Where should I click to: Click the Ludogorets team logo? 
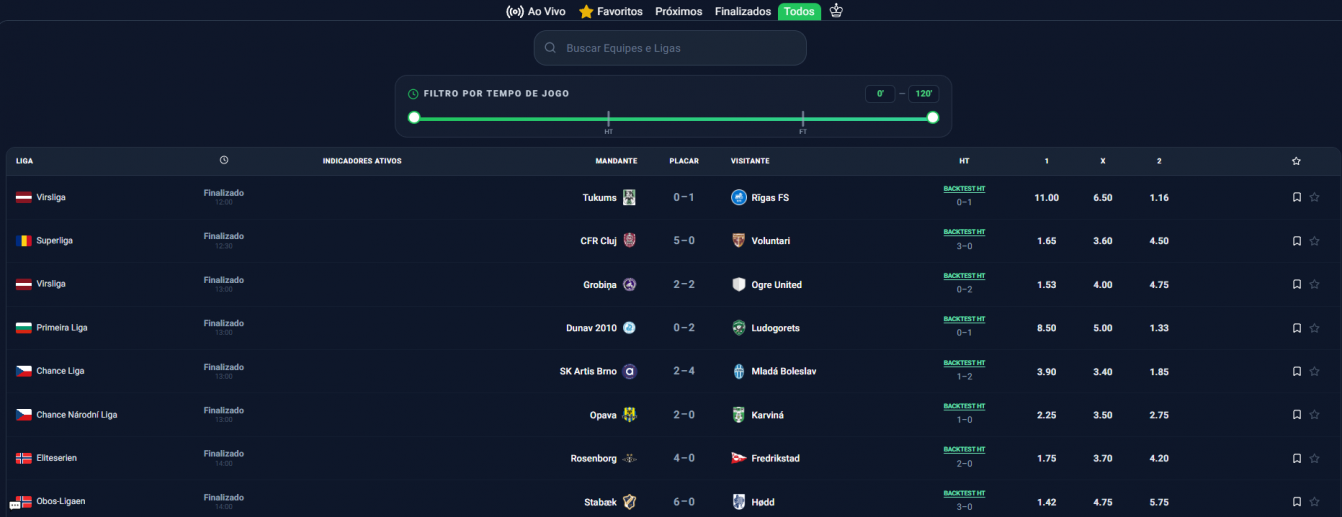point(739,328)
